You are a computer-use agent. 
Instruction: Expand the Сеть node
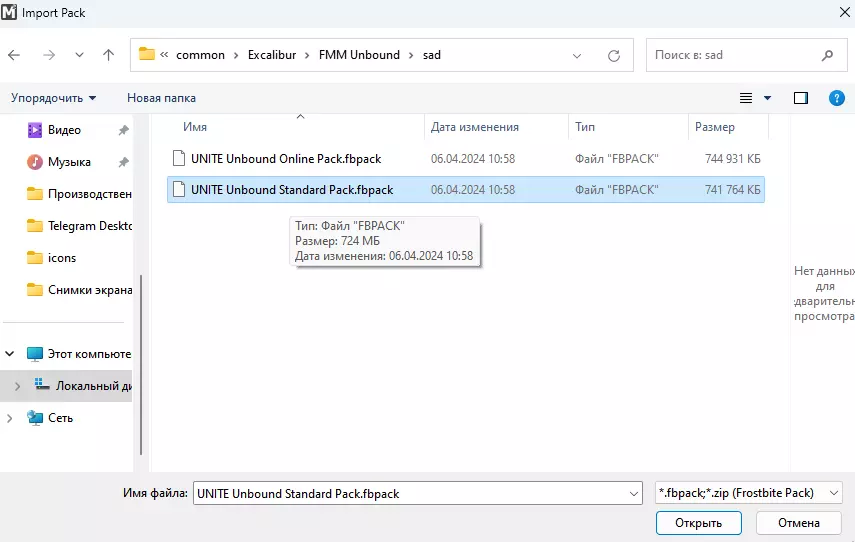tap(10, 418)
